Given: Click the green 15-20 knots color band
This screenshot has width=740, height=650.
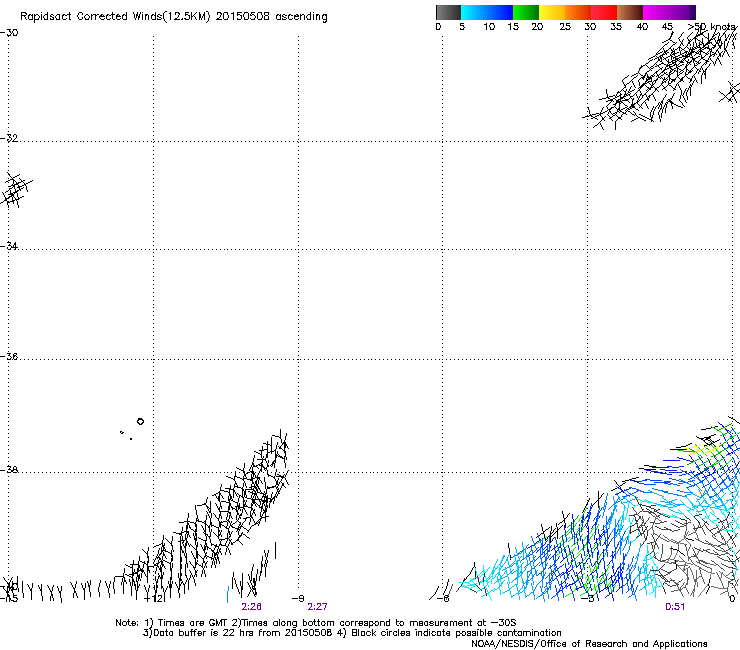Looking at the screenshot, I should click(x=526, y=12).
